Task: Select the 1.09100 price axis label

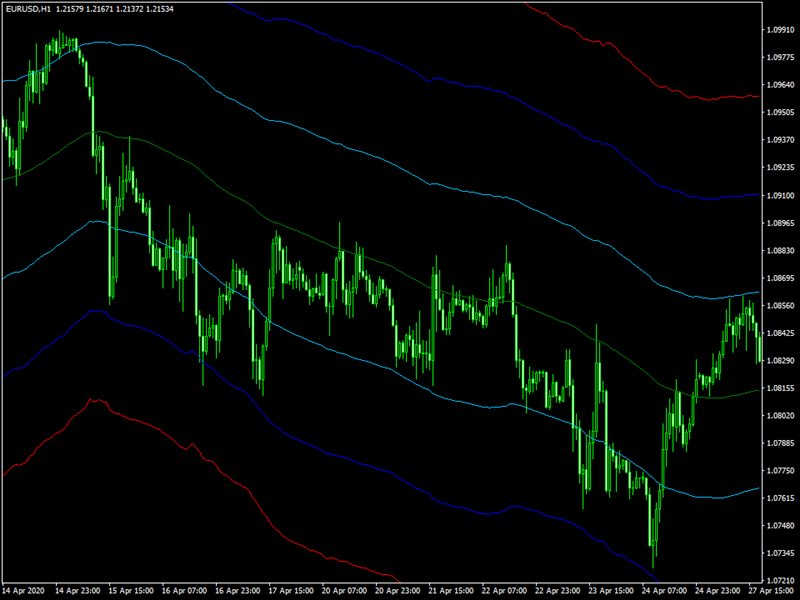Action: pyautogui.click(x=780, y=195)
